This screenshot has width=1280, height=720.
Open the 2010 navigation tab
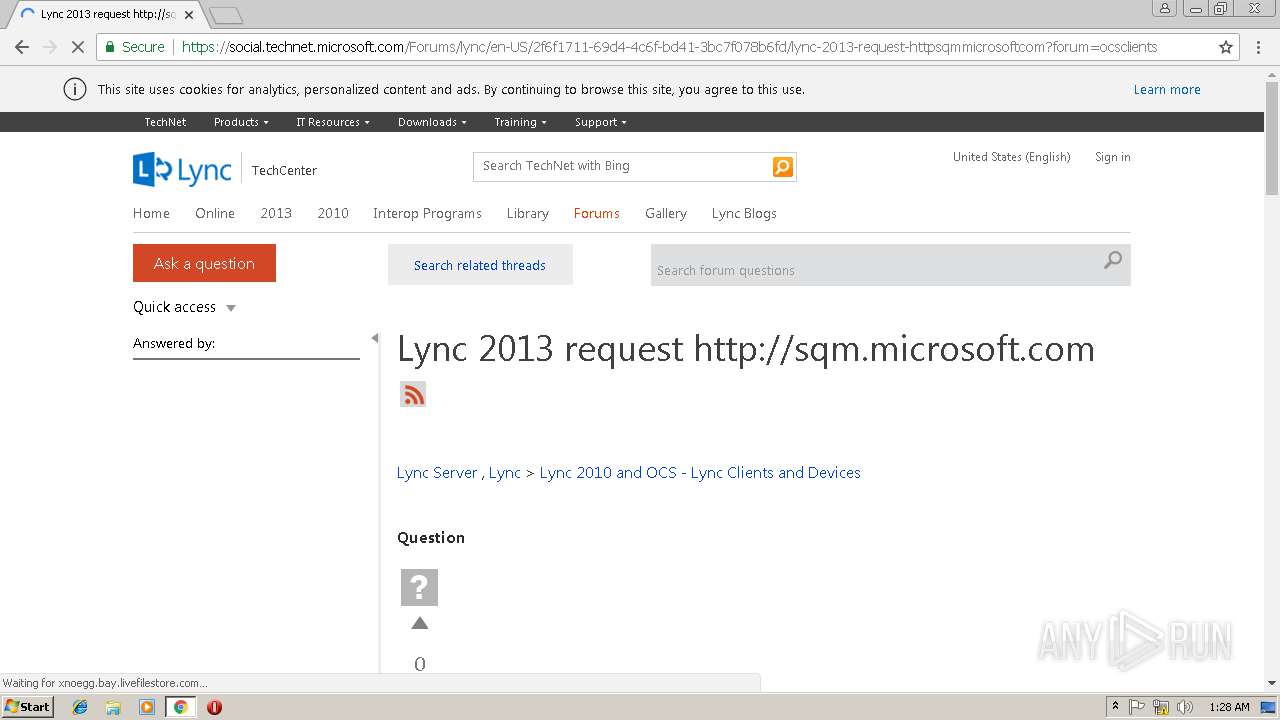click(333, 213)
